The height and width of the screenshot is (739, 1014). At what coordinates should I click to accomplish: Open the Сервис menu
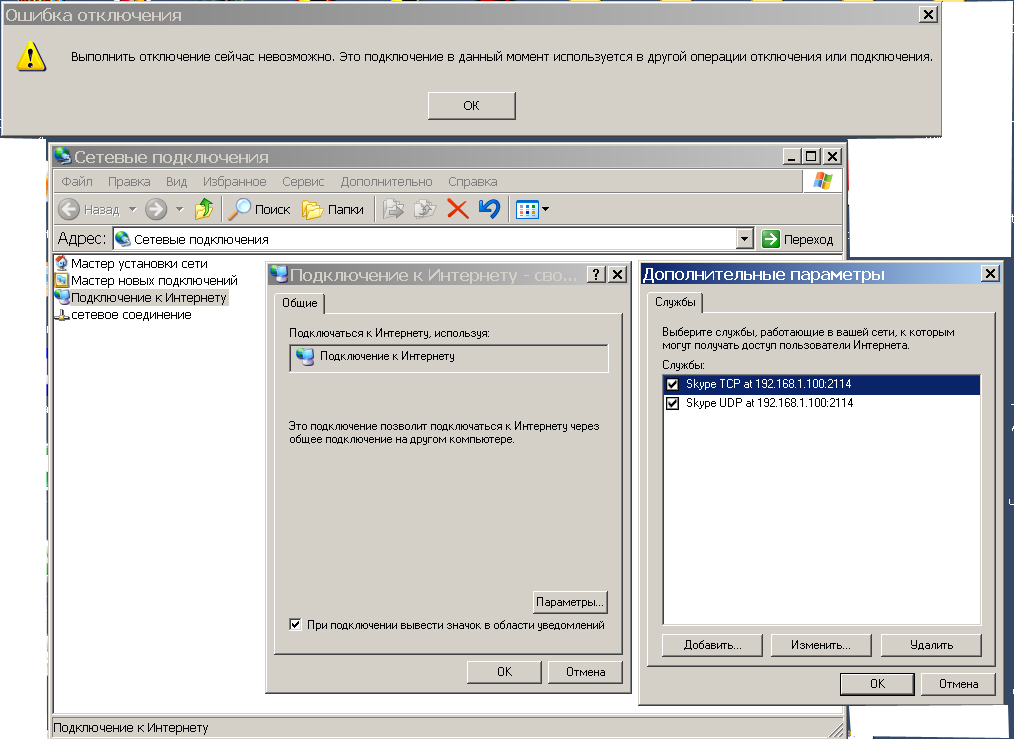(x=303, y=182)
